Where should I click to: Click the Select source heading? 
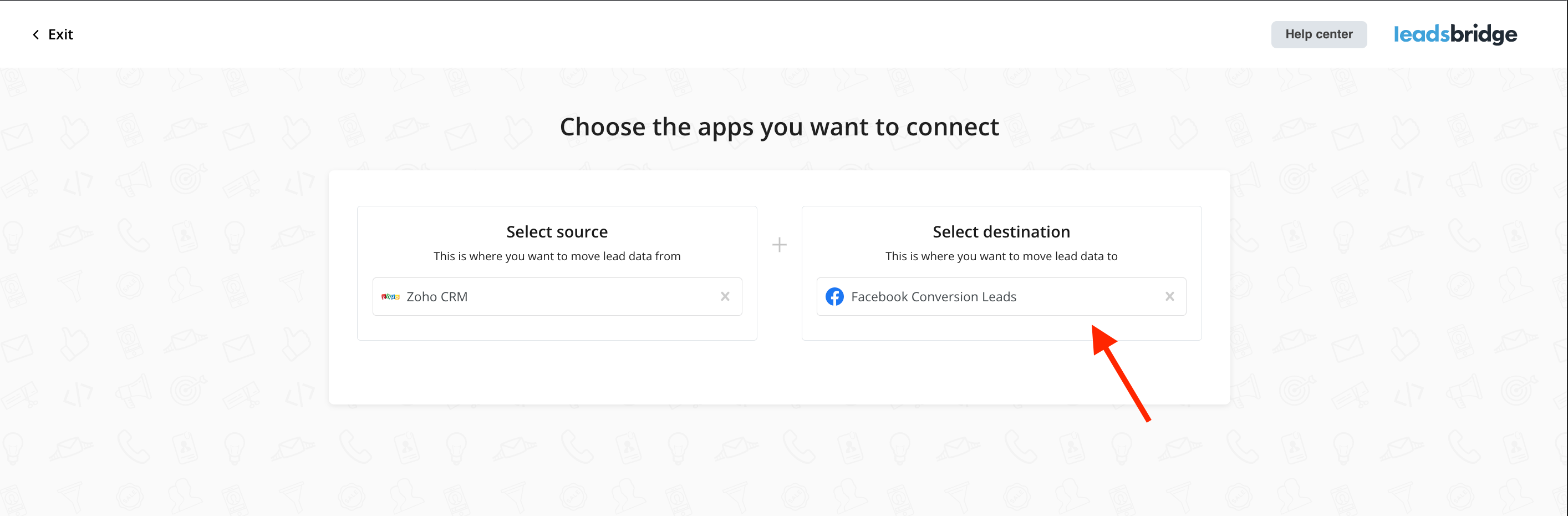(557, 231)
